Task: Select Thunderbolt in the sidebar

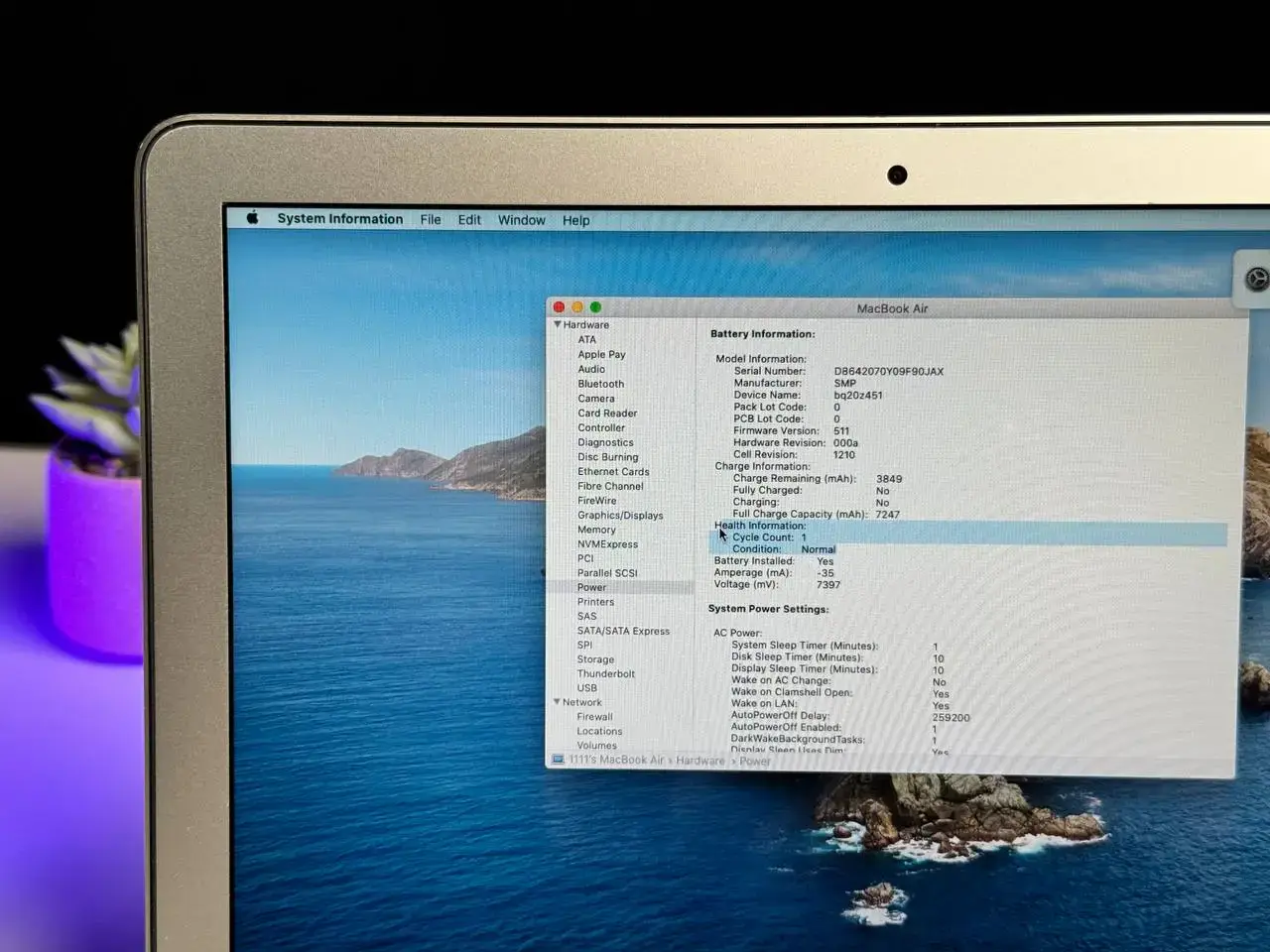Action: click(x=605, y=674)
